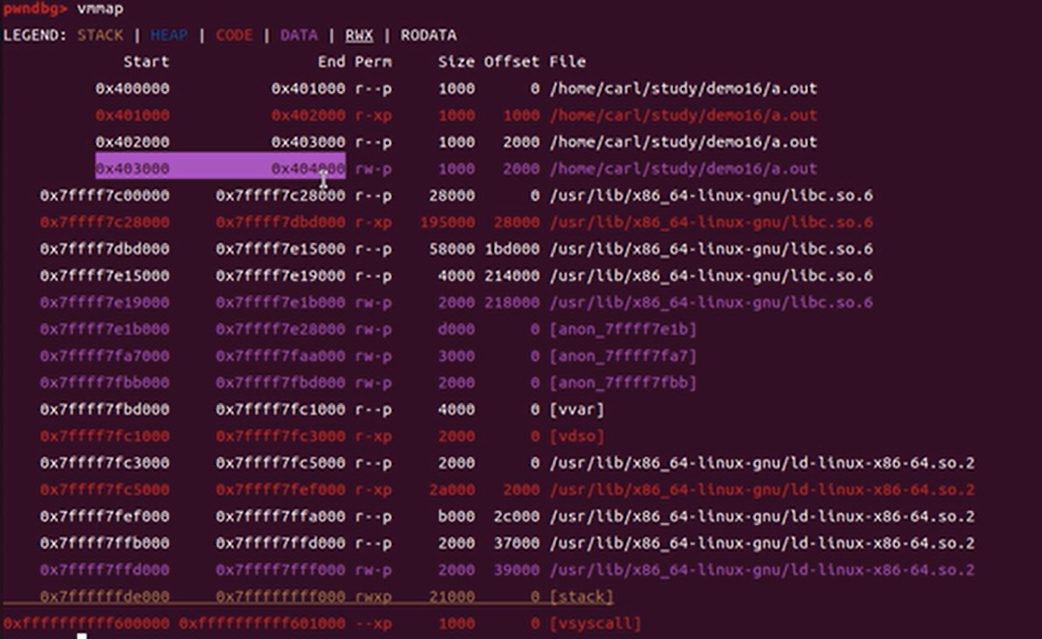Select the DATA legend label
1042x639 pixels.
point(299,35)
